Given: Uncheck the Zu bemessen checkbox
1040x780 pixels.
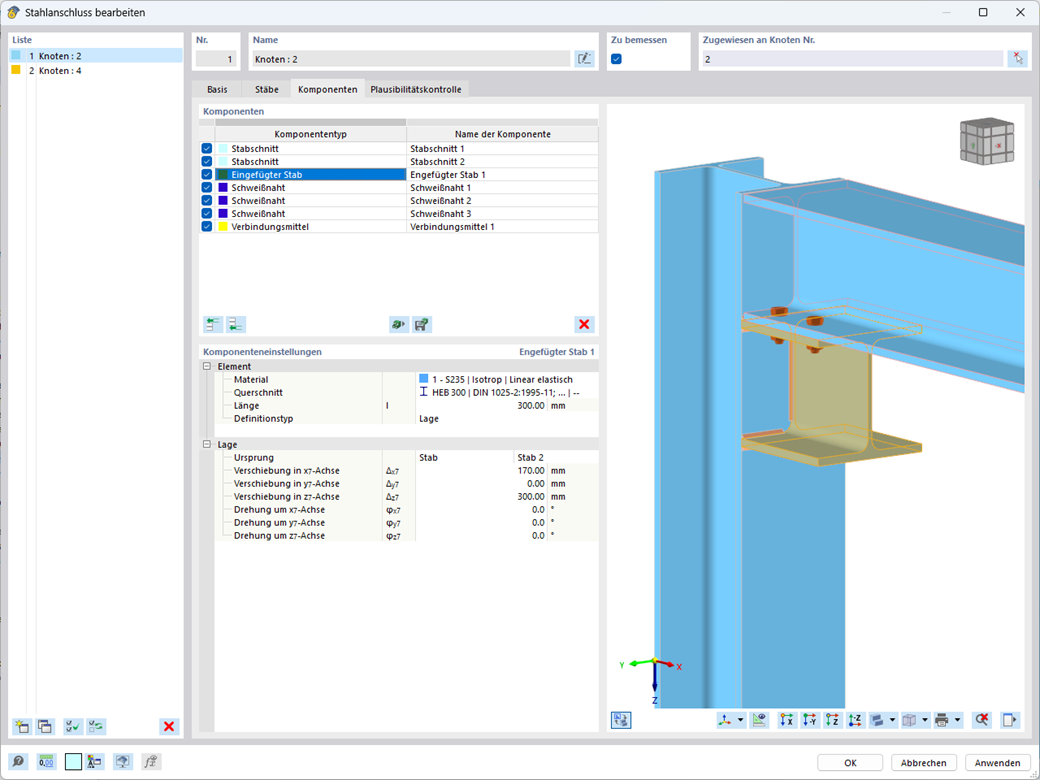Looking at the screenshot, I should 616,59.
